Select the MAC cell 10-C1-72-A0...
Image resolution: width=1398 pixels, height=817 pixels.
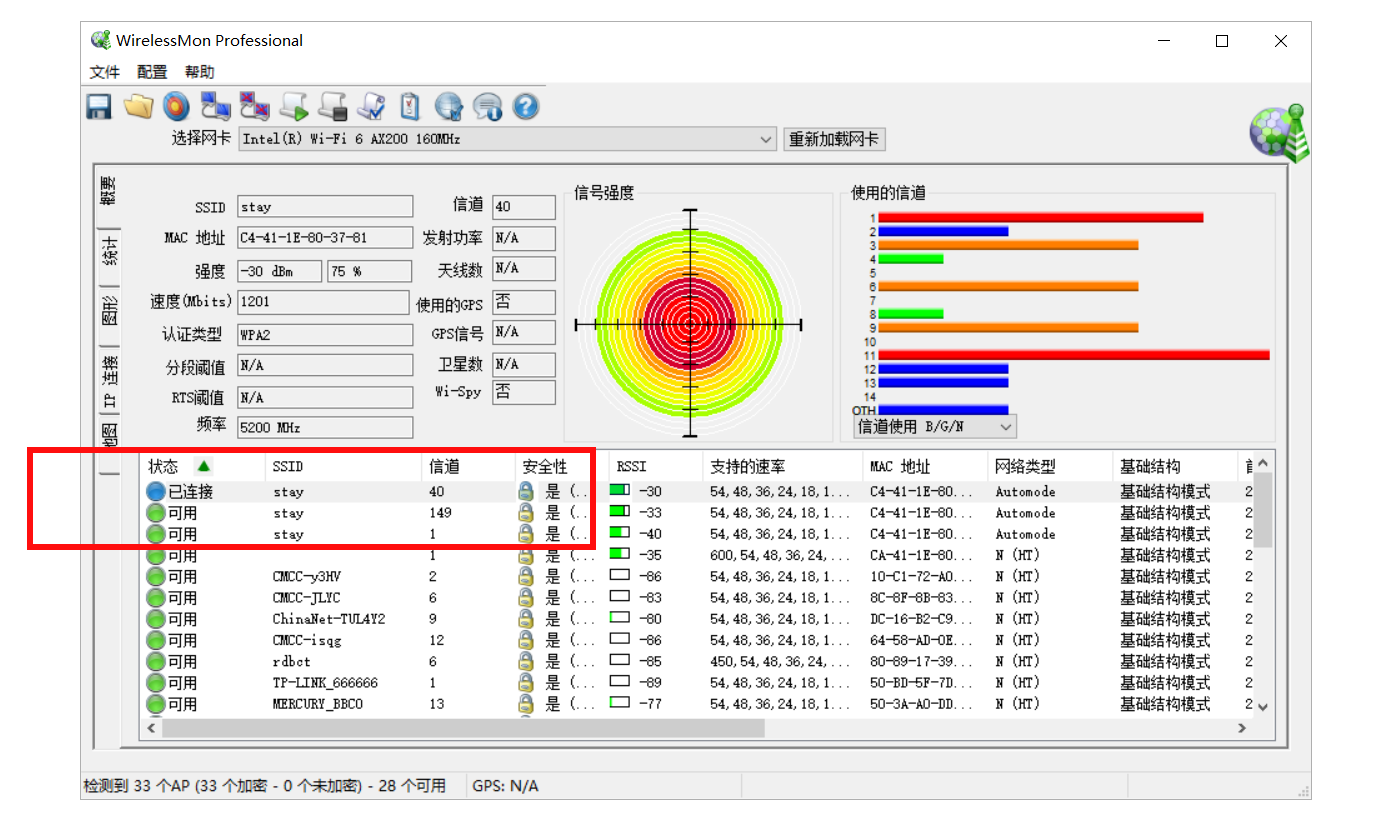920,577
